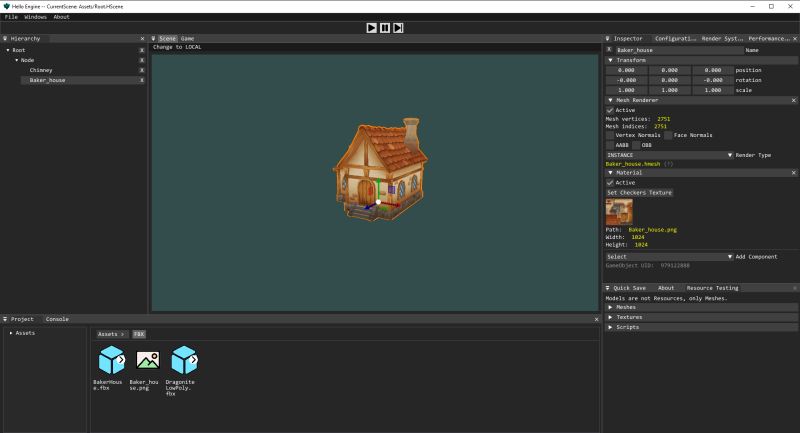Toggle the game object active checkbox beside name

point(609,50)
